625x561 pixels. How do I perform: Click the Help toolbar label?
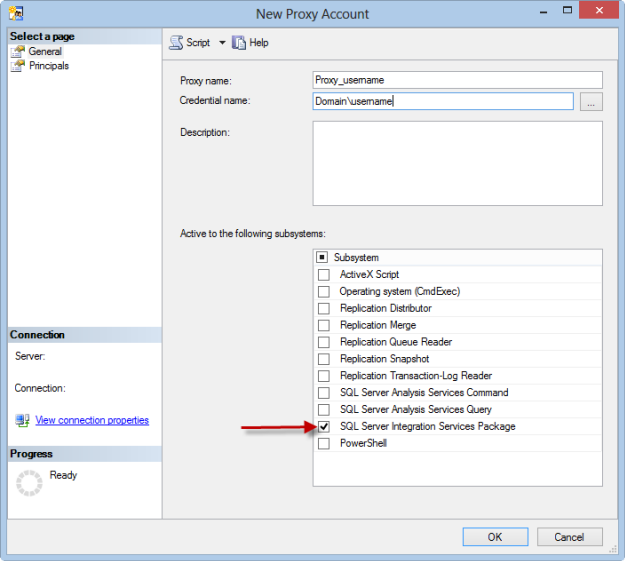tap(259, 43)
